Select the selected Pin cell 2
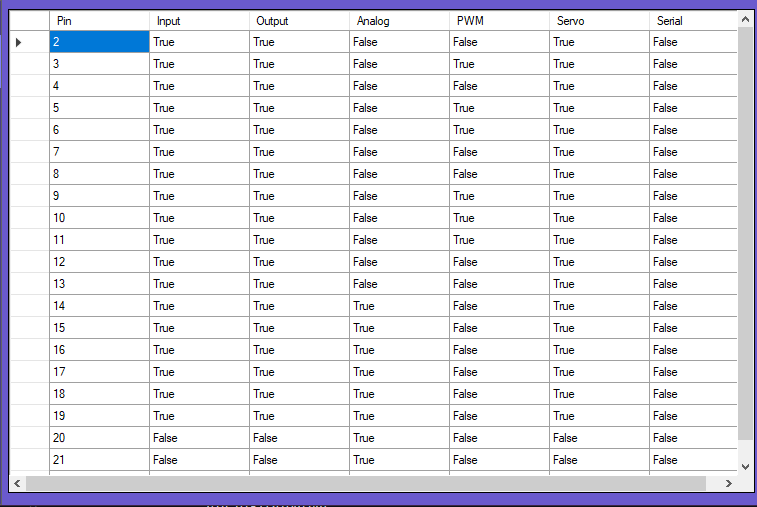 99,42
